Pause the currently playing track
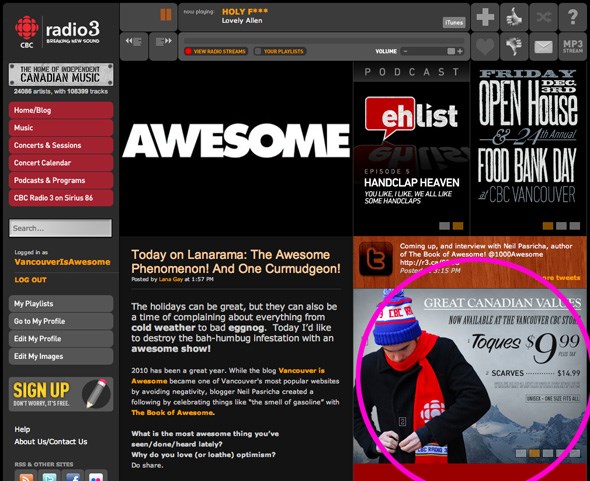The height and width of the screenshot is (481, 590). [166, 15]
